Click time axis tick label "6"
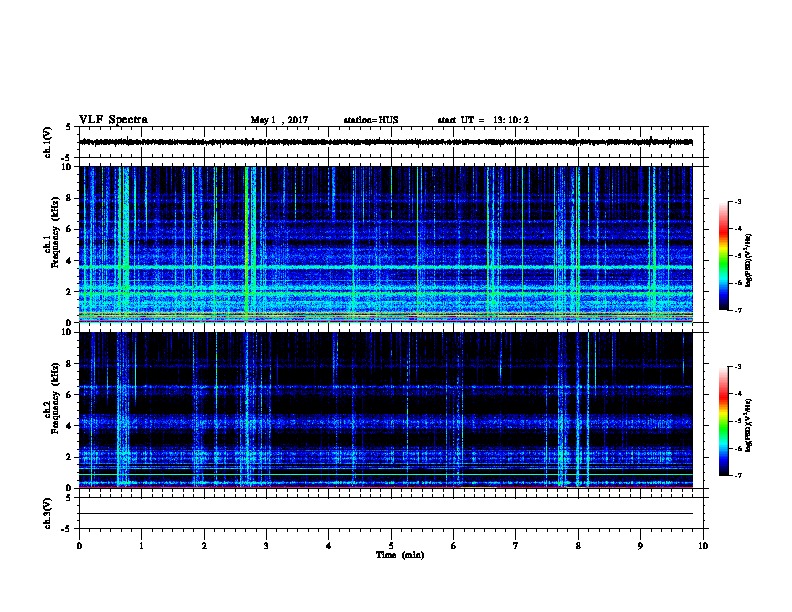 (453, 545)
